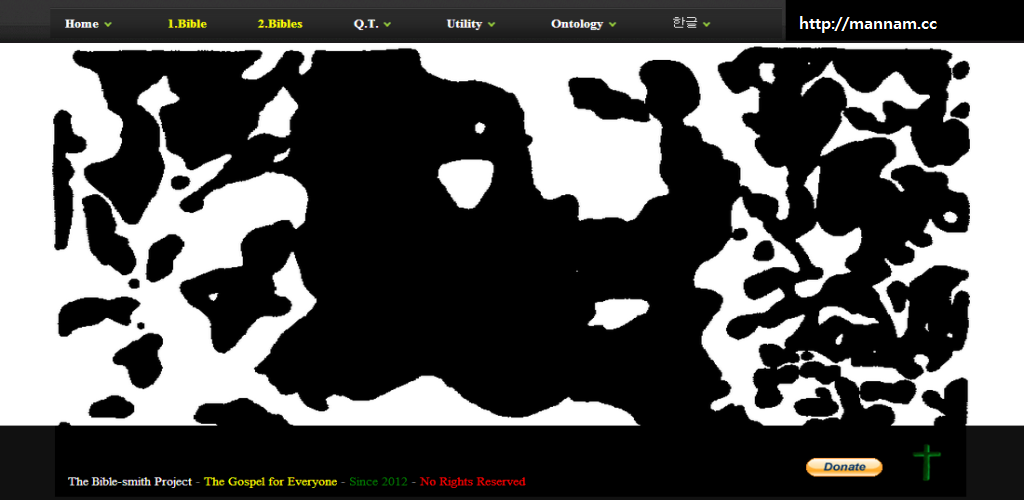This screenshot has height=500, width=1024.
Task: Click the green cross icon
Action: [x=926, y=462]
